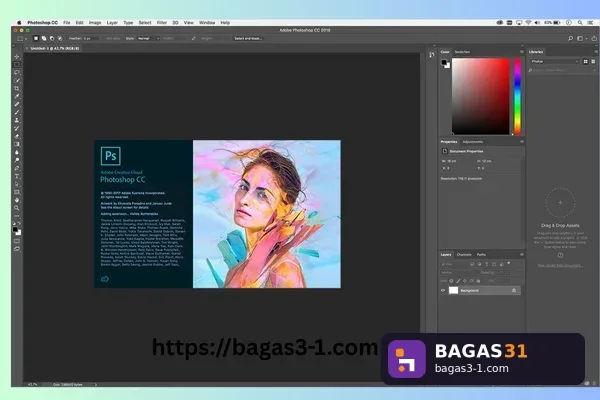This screenshot has height=400, width=600.
Task: Swap foreground and background colors arrow
Action: [19, 224]
